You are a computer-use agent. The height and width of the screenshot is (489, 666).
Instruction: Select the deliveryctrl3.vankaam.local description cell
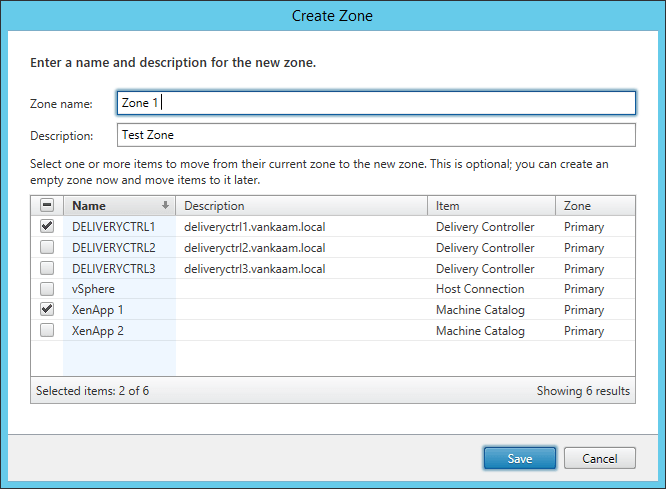(255, 269)
